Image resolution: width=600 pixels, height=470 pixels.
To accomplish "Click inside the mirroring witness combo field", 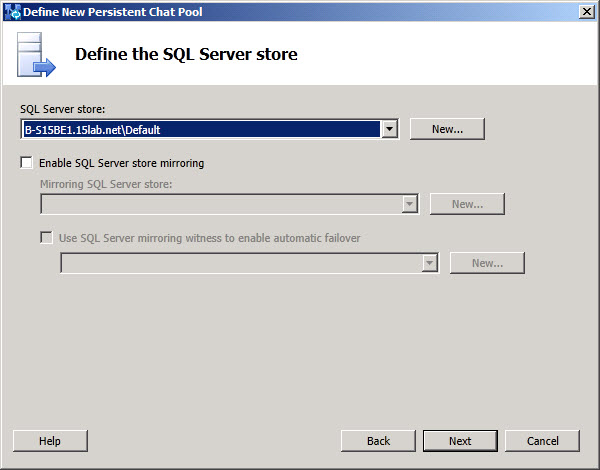I will click(240, 263).
